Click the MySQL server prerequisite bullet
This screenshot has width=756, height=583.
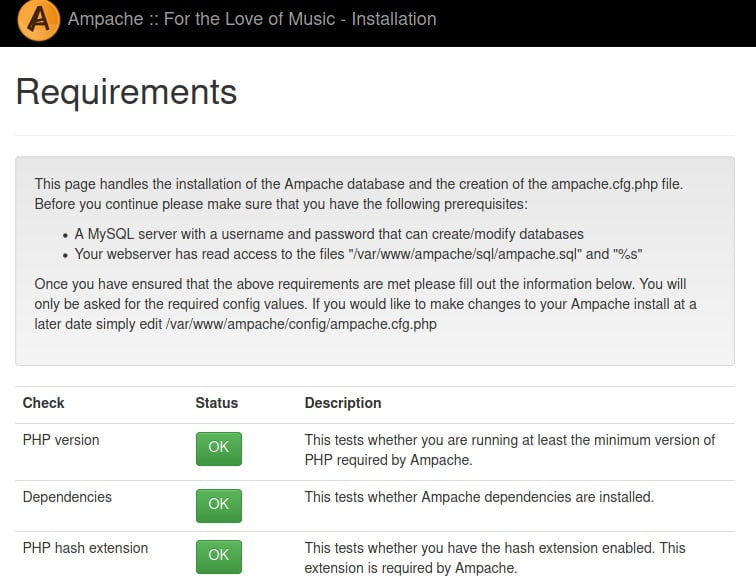pos(329,234)
